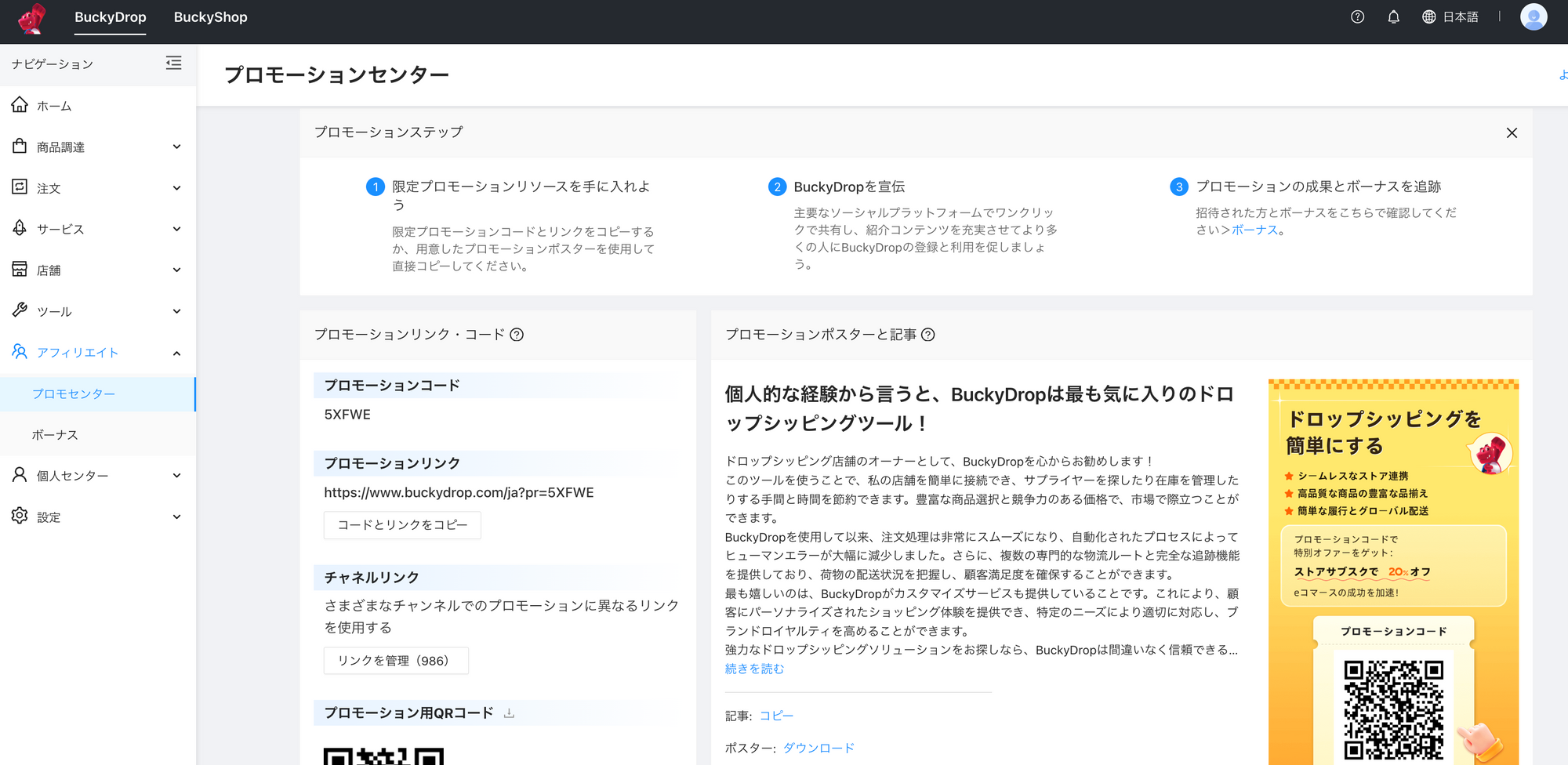1568x765 pixels.
Task: Click the promotion code 5XFWE text
Action: pyautogui.click(x=347, y=415)
